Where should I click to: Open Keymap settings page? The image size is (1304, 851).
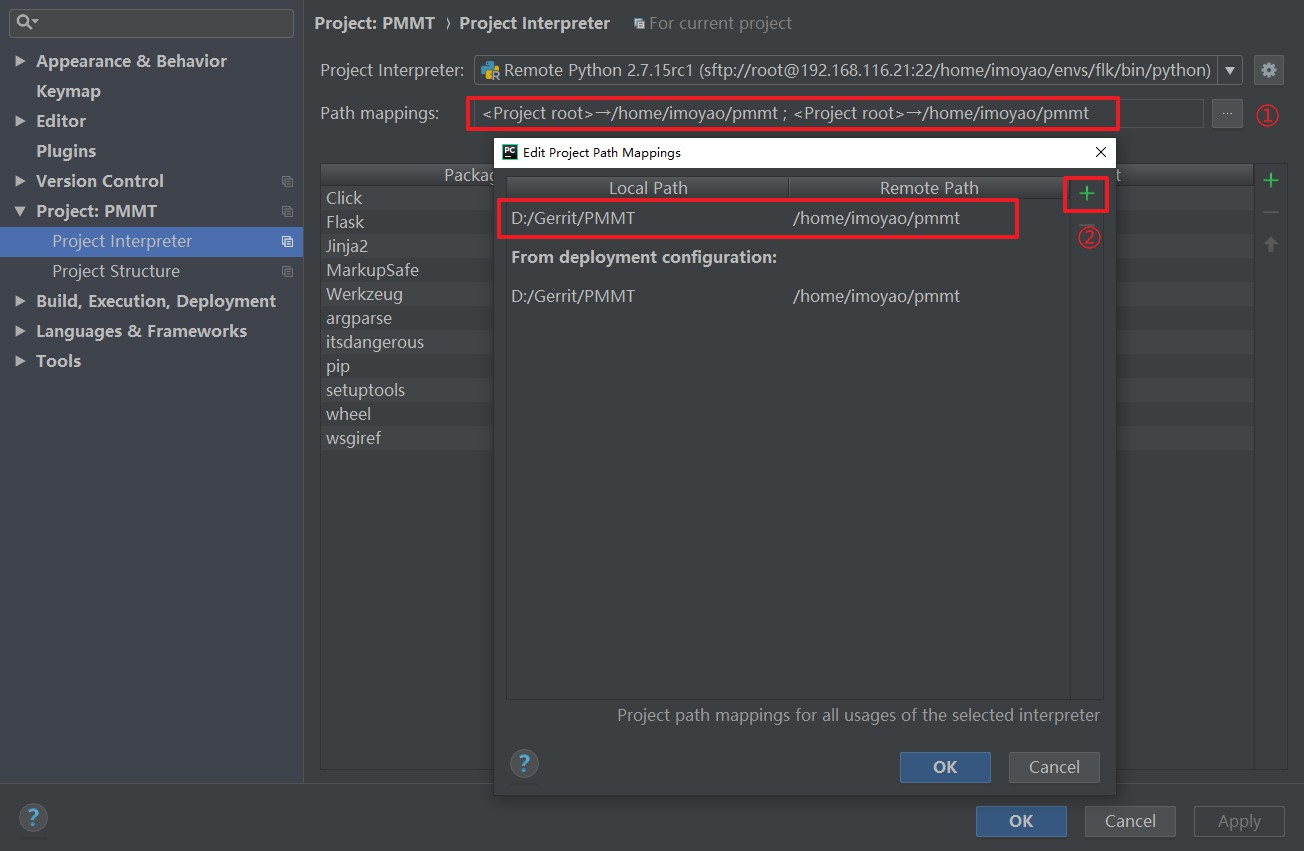click(x=68, y=91)
